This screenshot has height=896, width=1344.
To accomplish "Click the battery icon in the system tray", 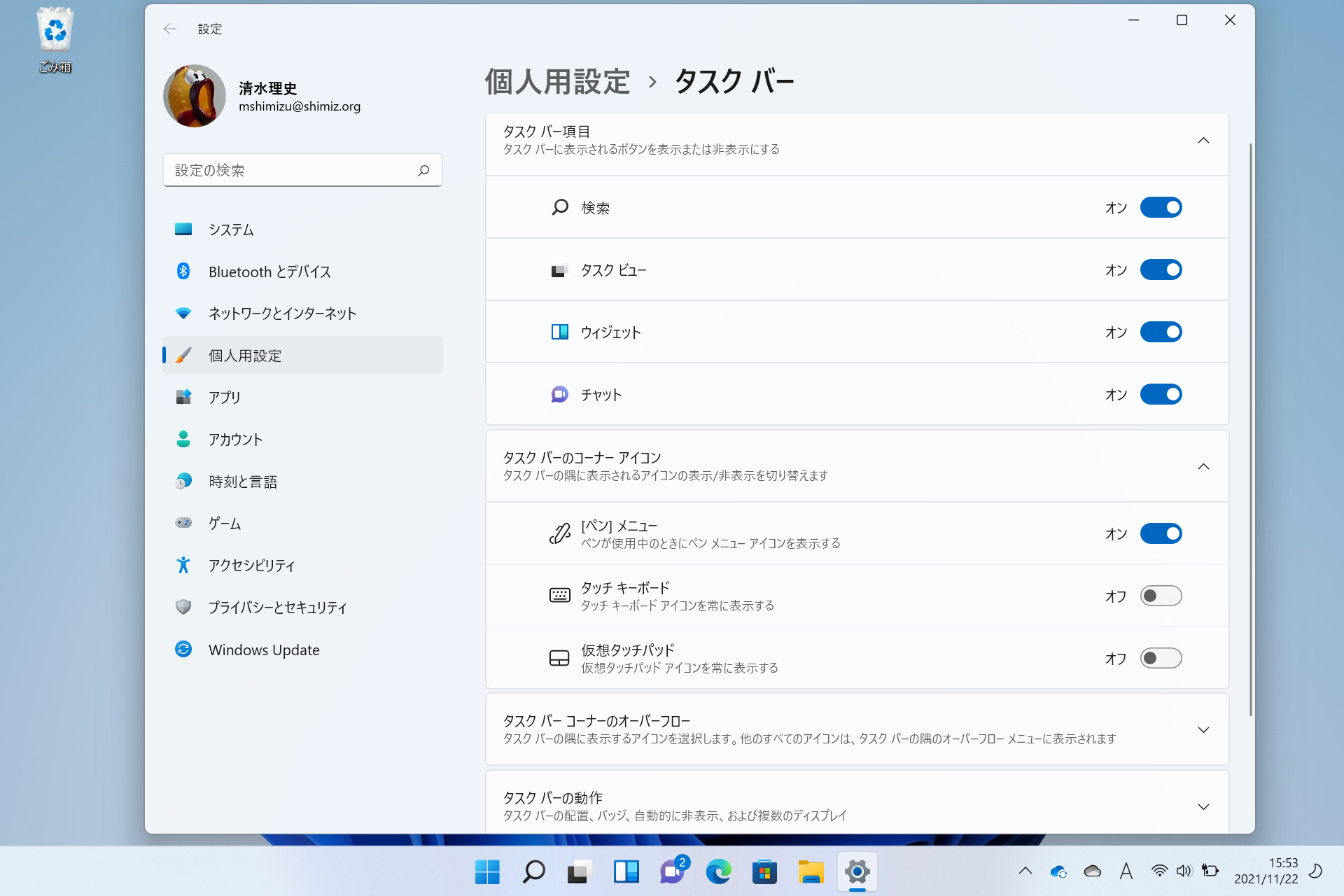I will click(x=1210, y=871).
